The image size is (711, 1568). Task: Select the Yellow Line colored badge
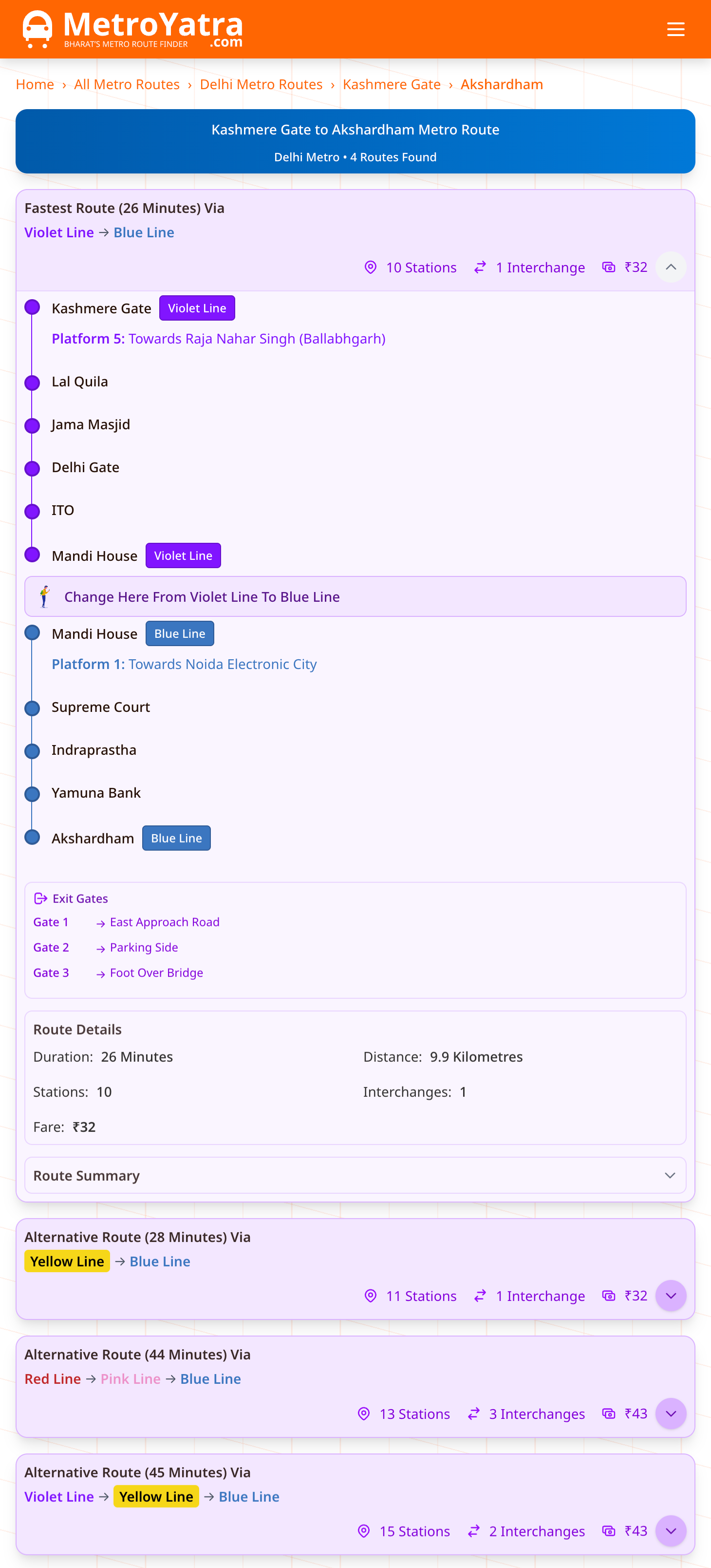[67, 1261]
